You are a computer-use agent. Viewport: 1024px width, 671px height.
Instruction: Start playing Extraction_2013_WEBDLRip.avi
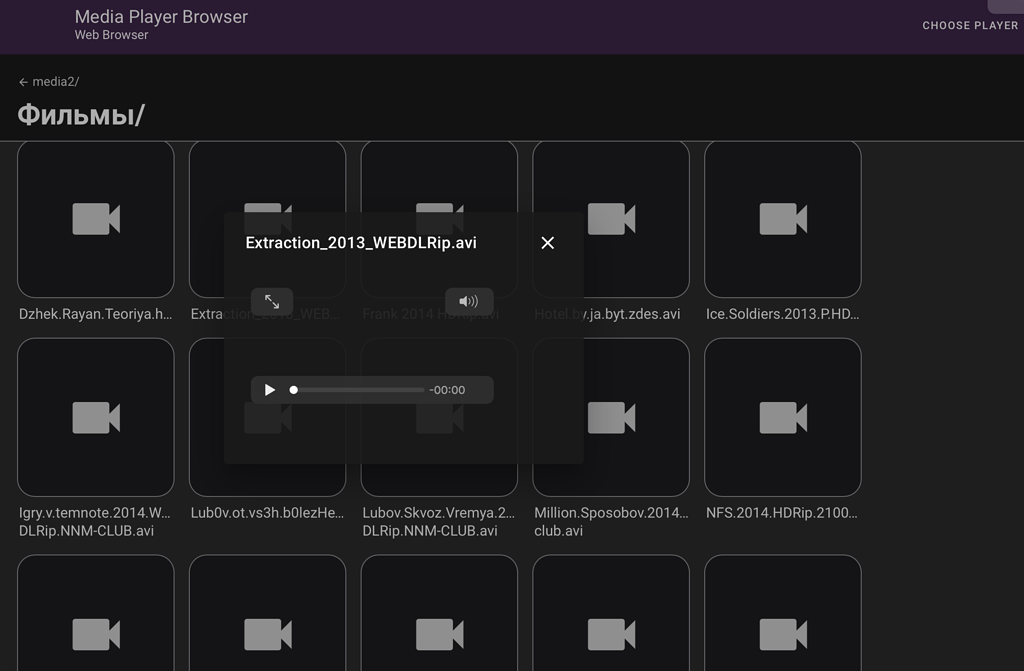269,389
